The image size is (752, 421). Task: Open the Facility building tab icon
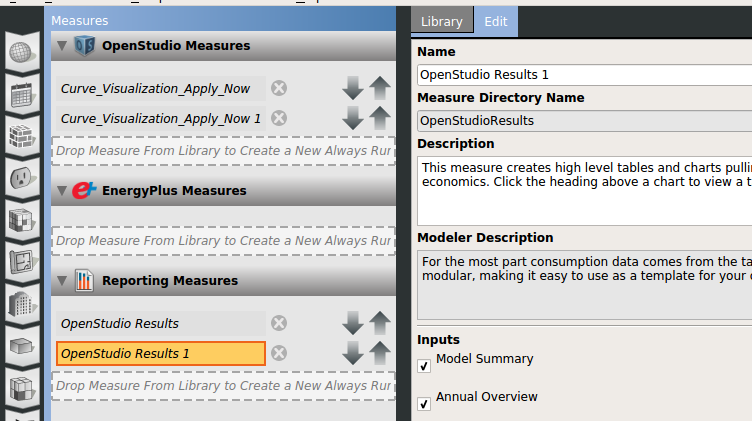21,304
